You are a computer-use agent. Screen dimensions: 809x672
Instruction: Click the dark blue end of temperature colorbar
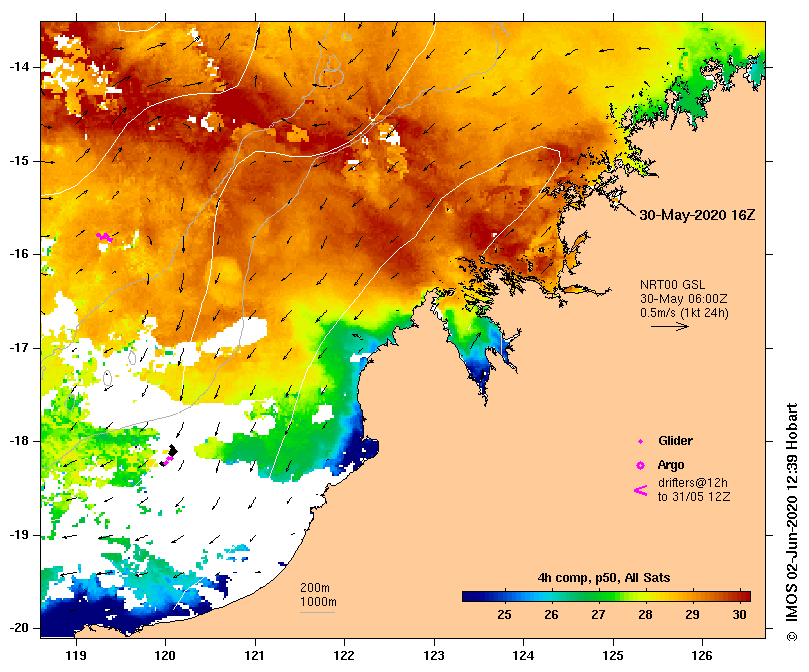[472, 597]
